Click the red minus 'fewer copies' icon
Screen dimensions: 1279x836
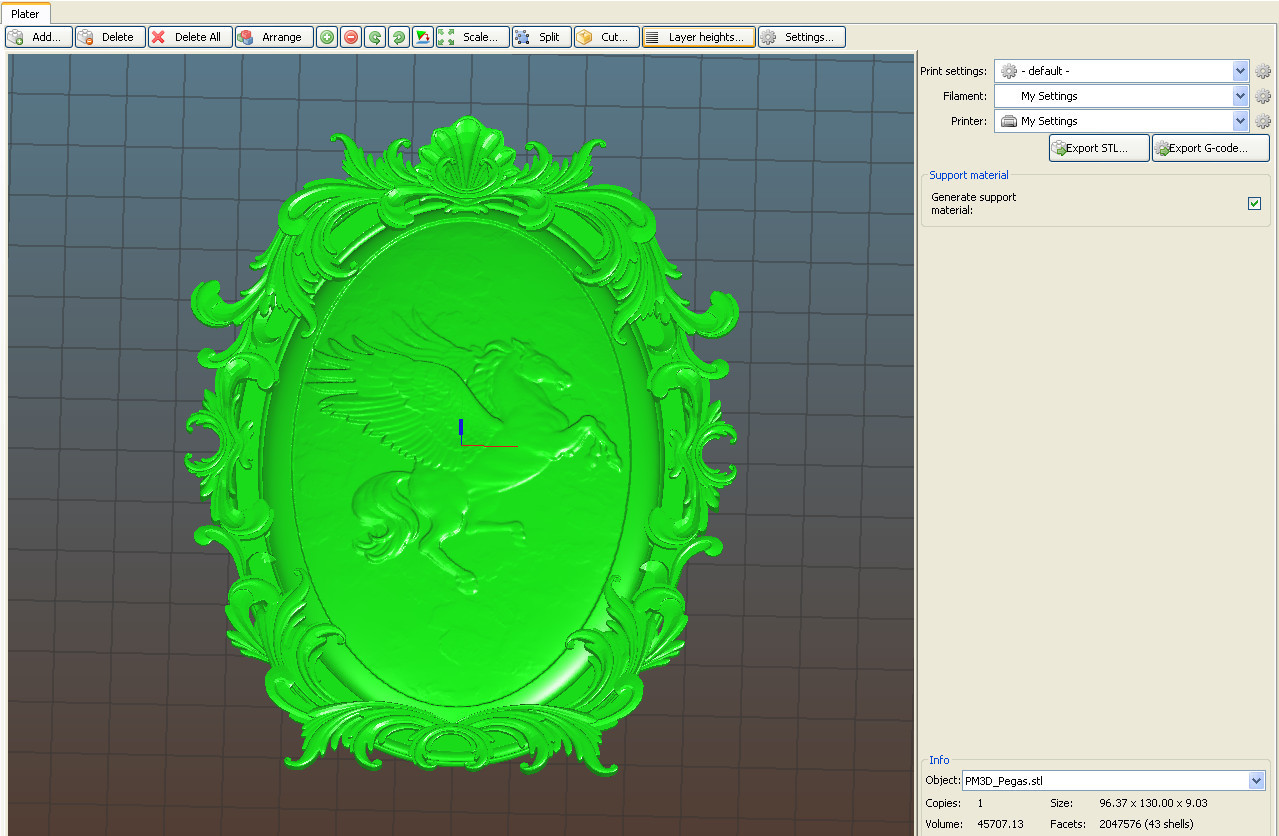pyautogui.click(x=351, y=37)
